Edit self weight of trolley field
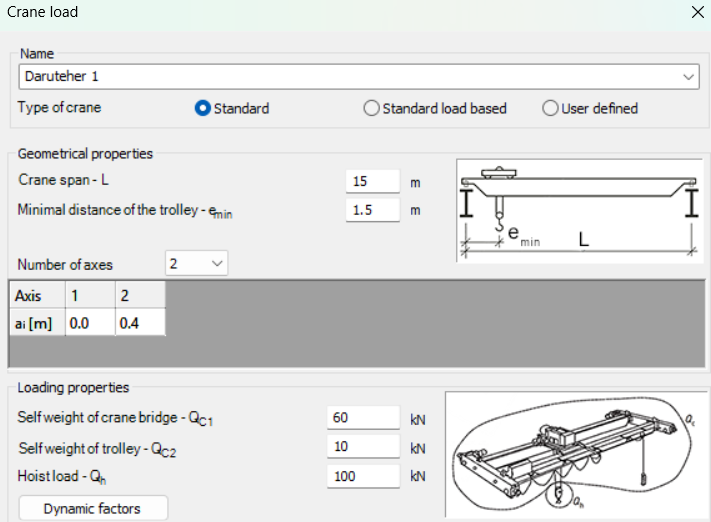The width and height of the screenshot is (711, 522). coord(363,447)
